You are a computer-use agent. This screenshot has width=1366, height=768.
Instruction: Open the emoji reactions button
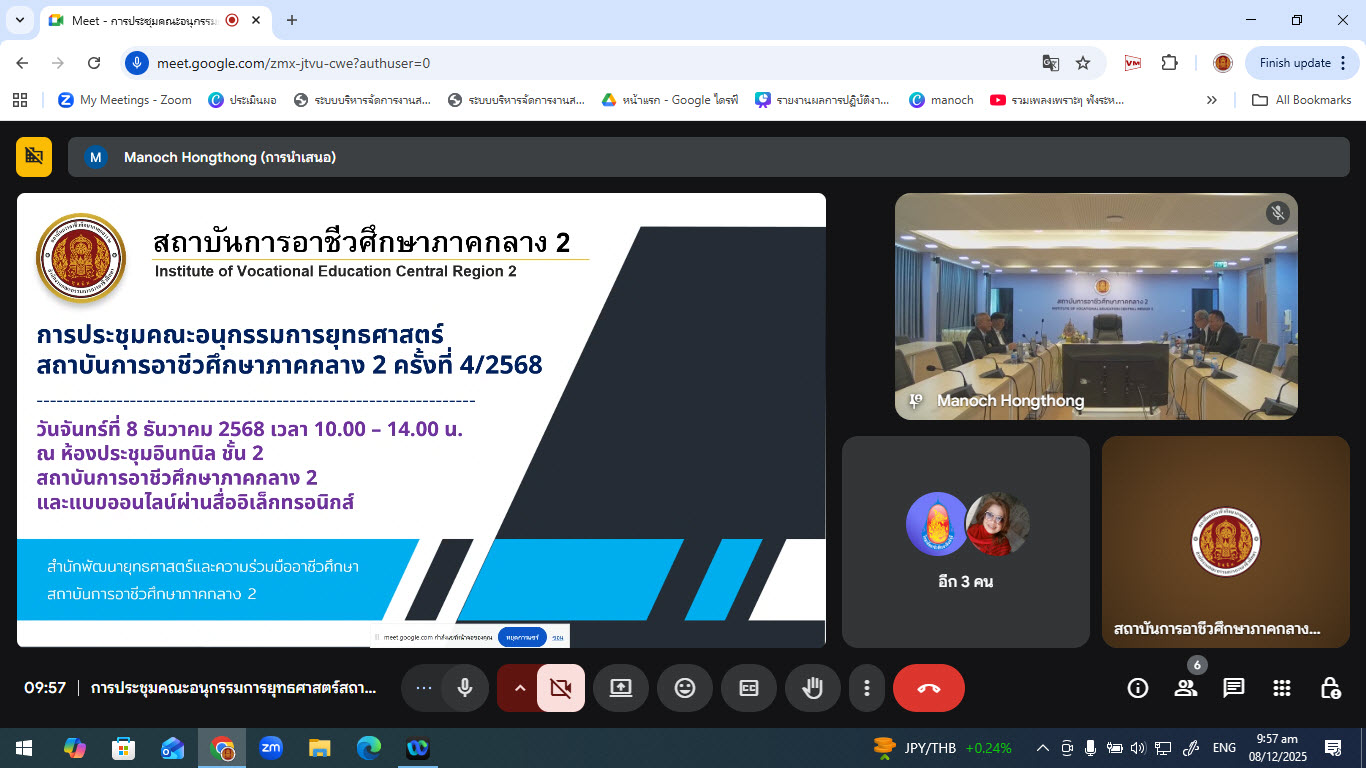[x=685, y=688]
